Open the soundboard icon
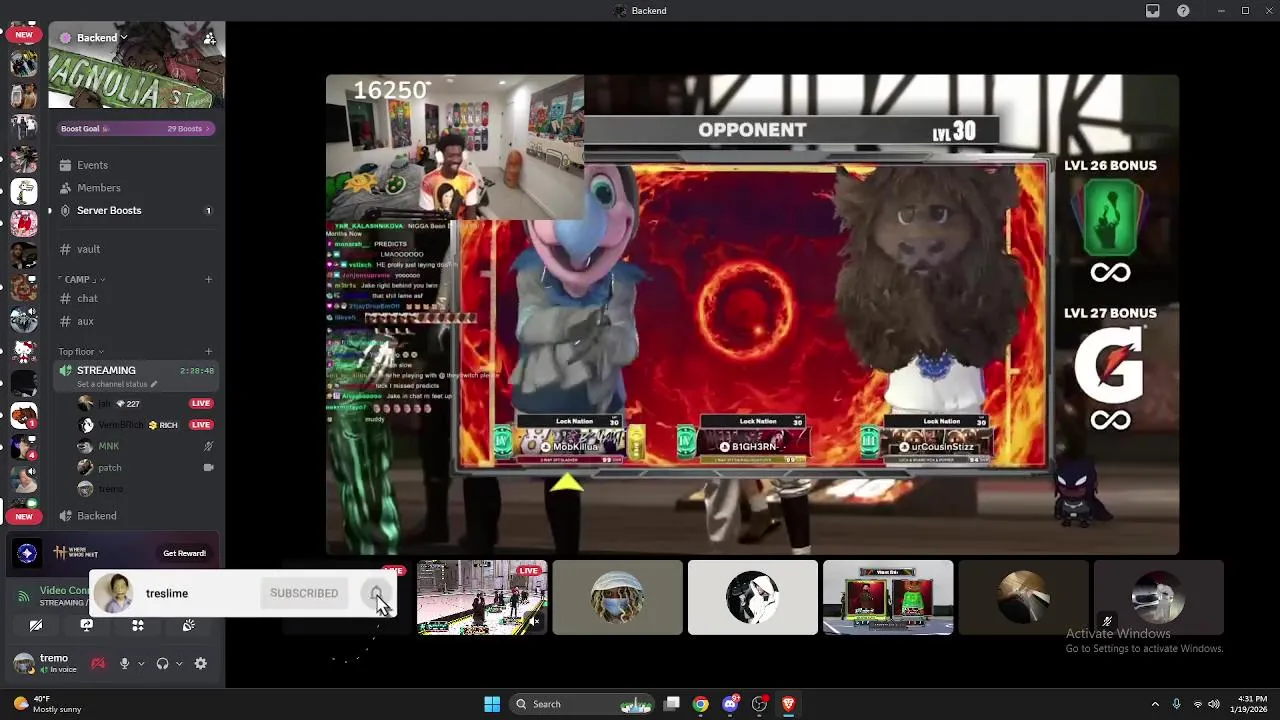 click(x=188, y=625)
